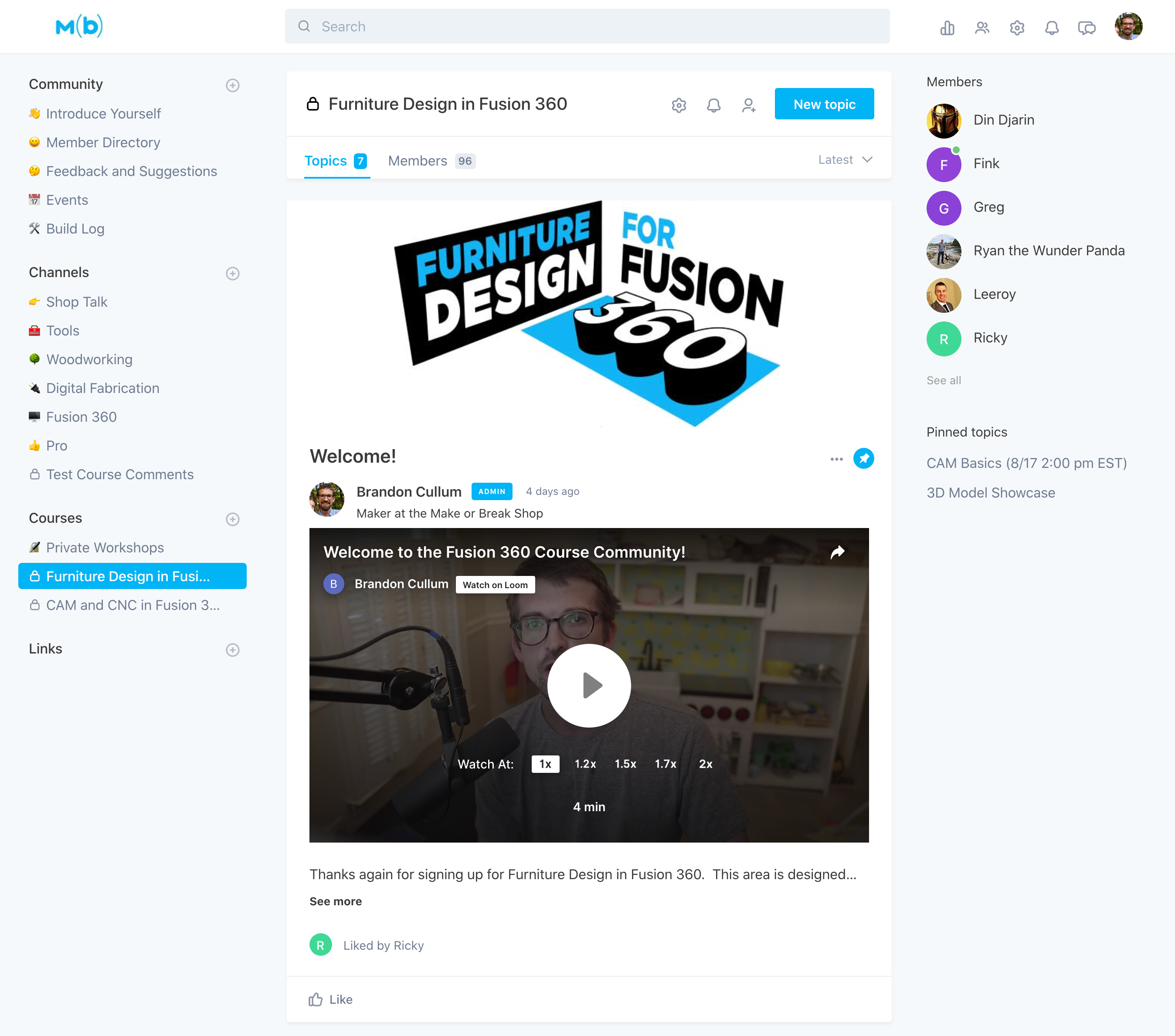1175x1036 pixels.
Task: Click the members people icon in top bar
Action: (x=982, y=27)
